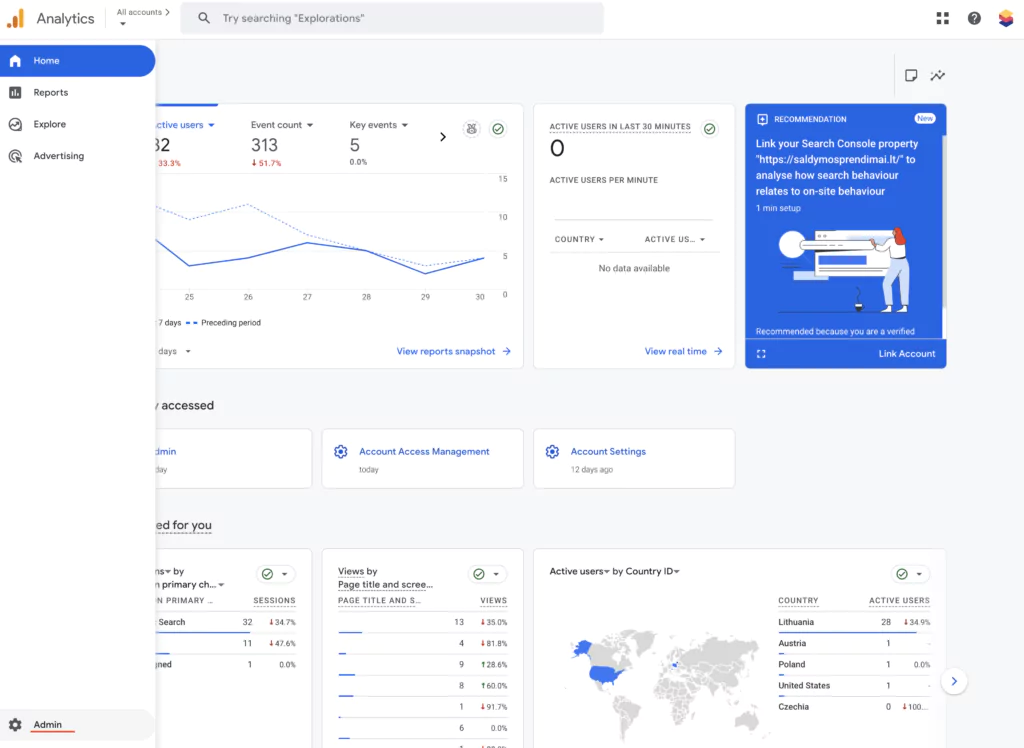Toggle the real-time card green check status
Screen dimensions: 1024x748
pos(710,129)
